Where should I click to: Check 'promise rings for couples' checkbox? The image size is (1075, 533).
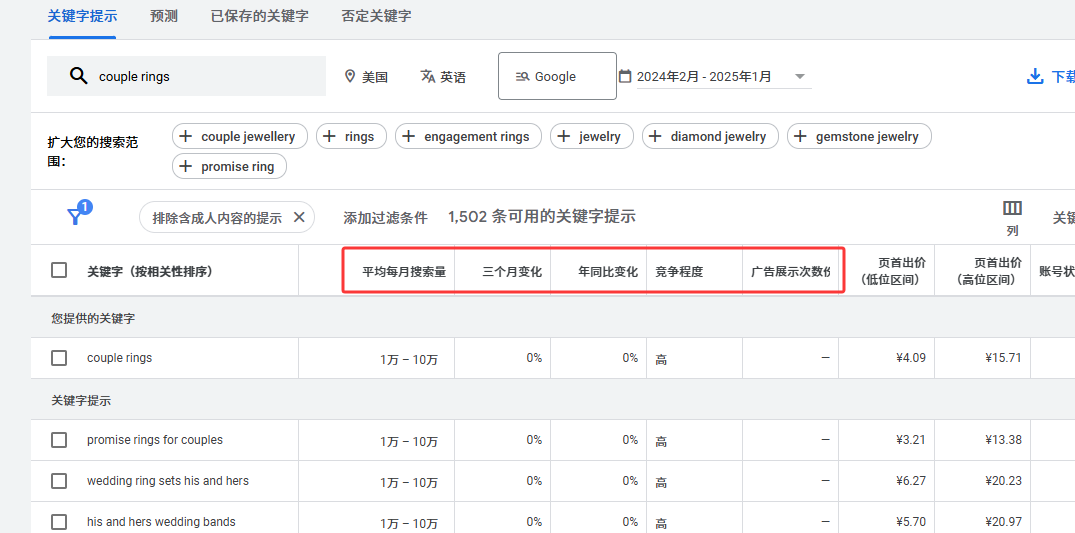(x=59, y=440)
